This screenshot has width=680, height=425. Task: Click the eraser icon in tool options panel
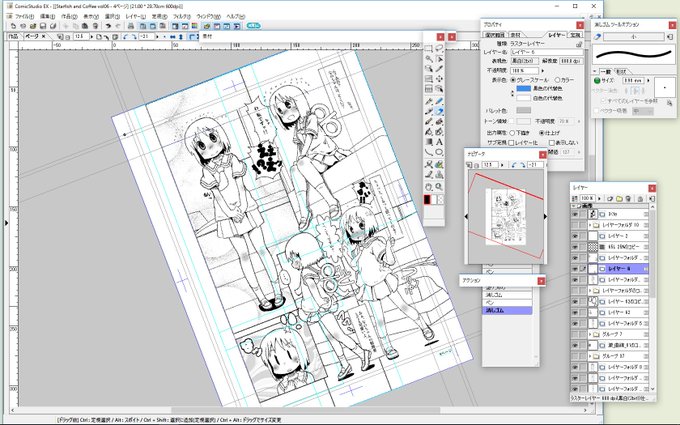(x=597, y=37)
